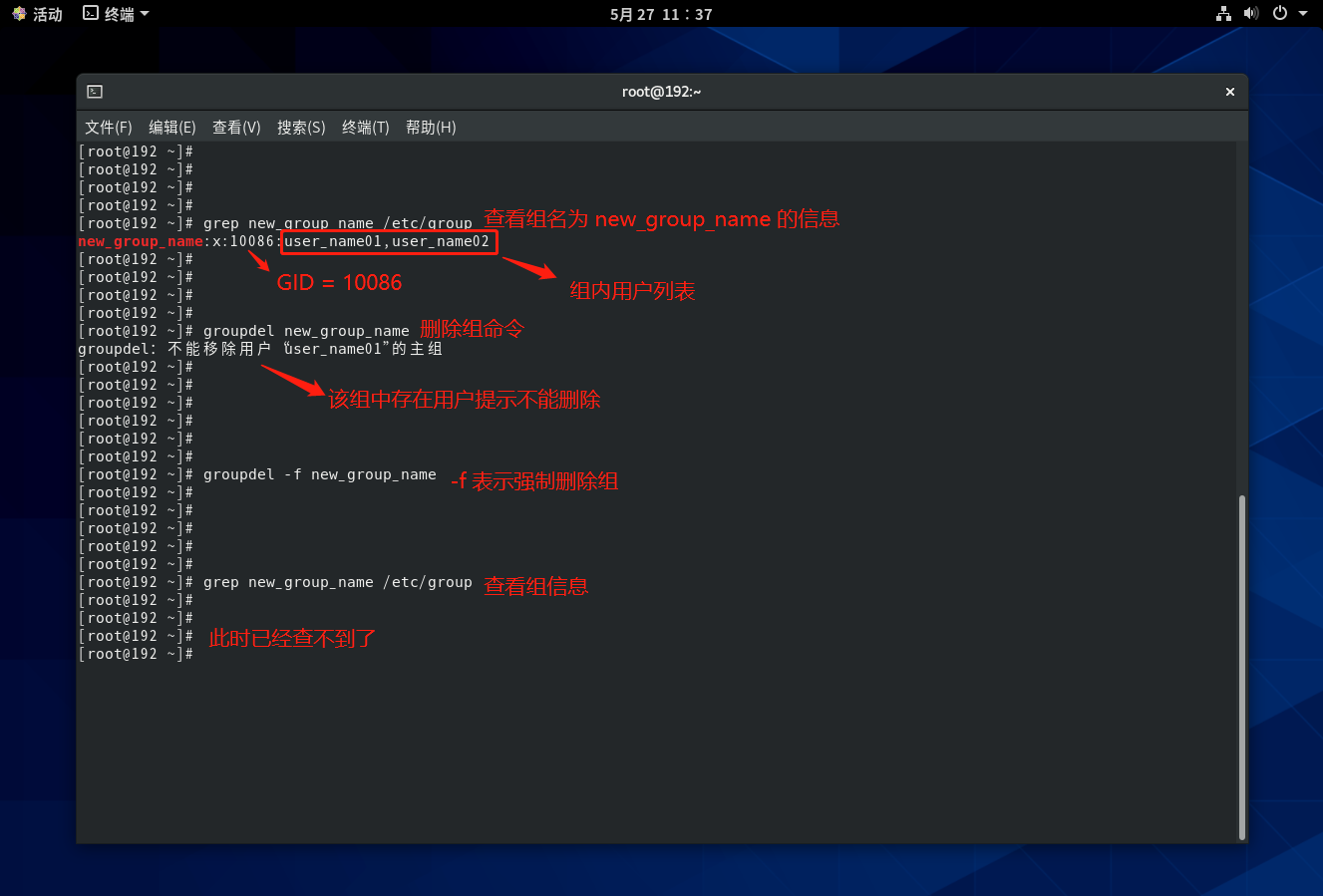This screenshot has height=896, width=1323.
Task: Click the root@192:~ window title text
Action: point(661,92)
